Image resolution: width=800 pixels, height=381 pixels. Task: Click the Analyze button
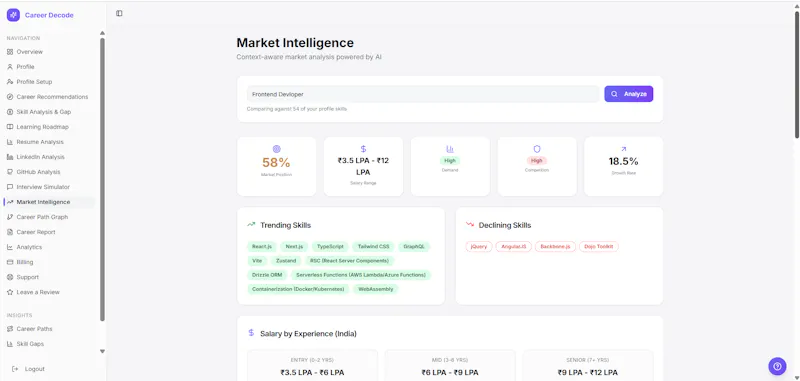click(629, 94)
